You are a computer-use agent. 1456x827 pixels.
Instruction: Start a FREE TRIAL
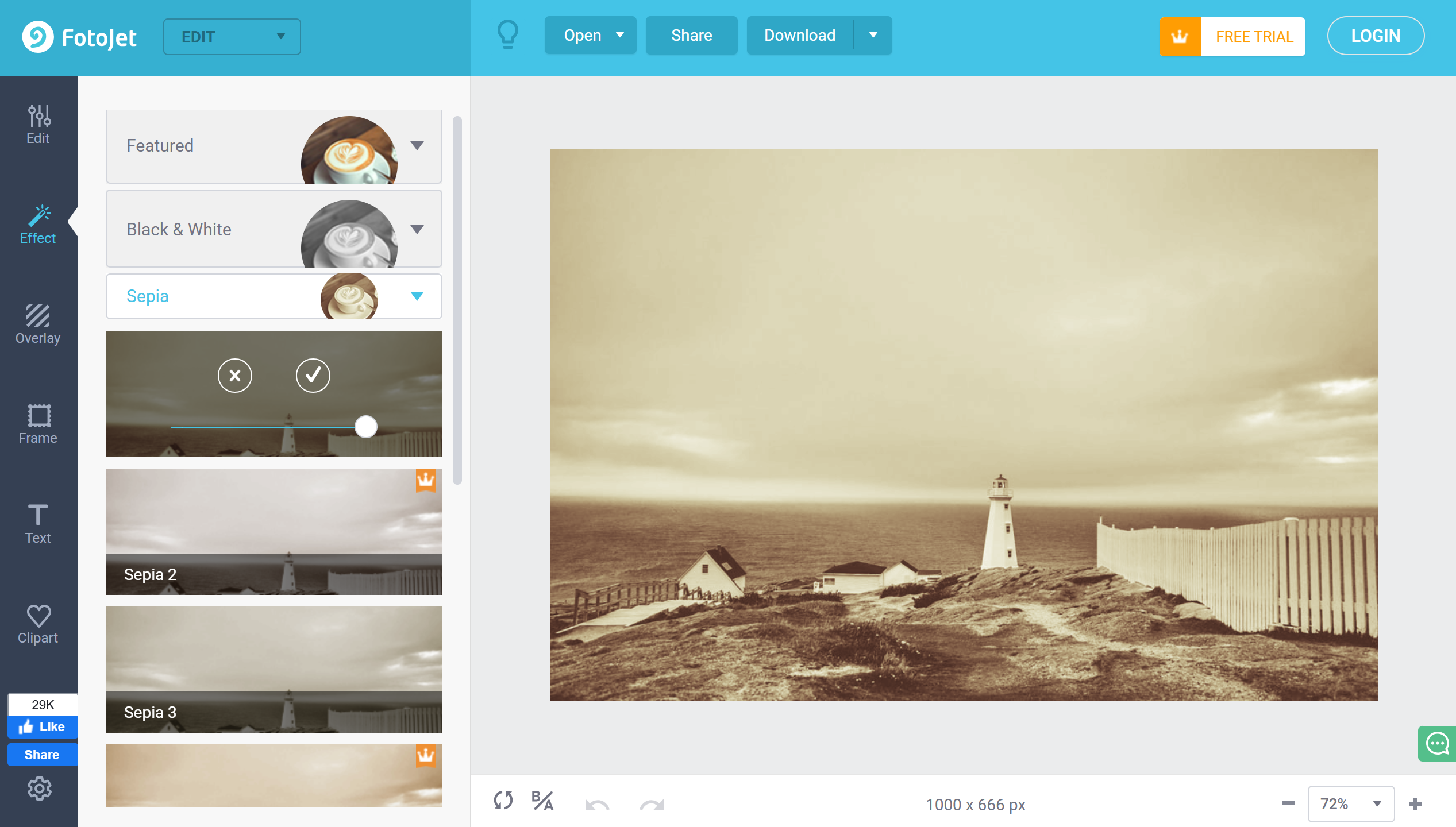[x=1254, y=36]
